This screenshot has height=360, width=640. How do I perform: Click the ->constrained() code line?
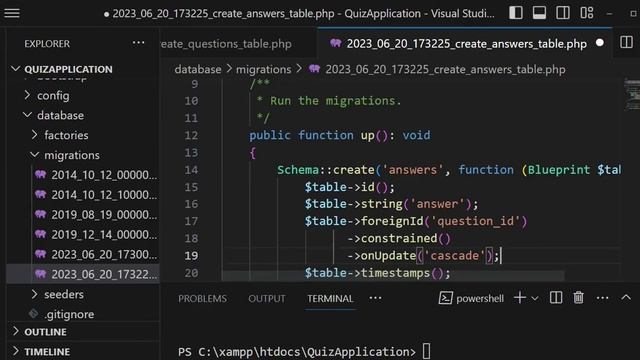tap(399, 239)
